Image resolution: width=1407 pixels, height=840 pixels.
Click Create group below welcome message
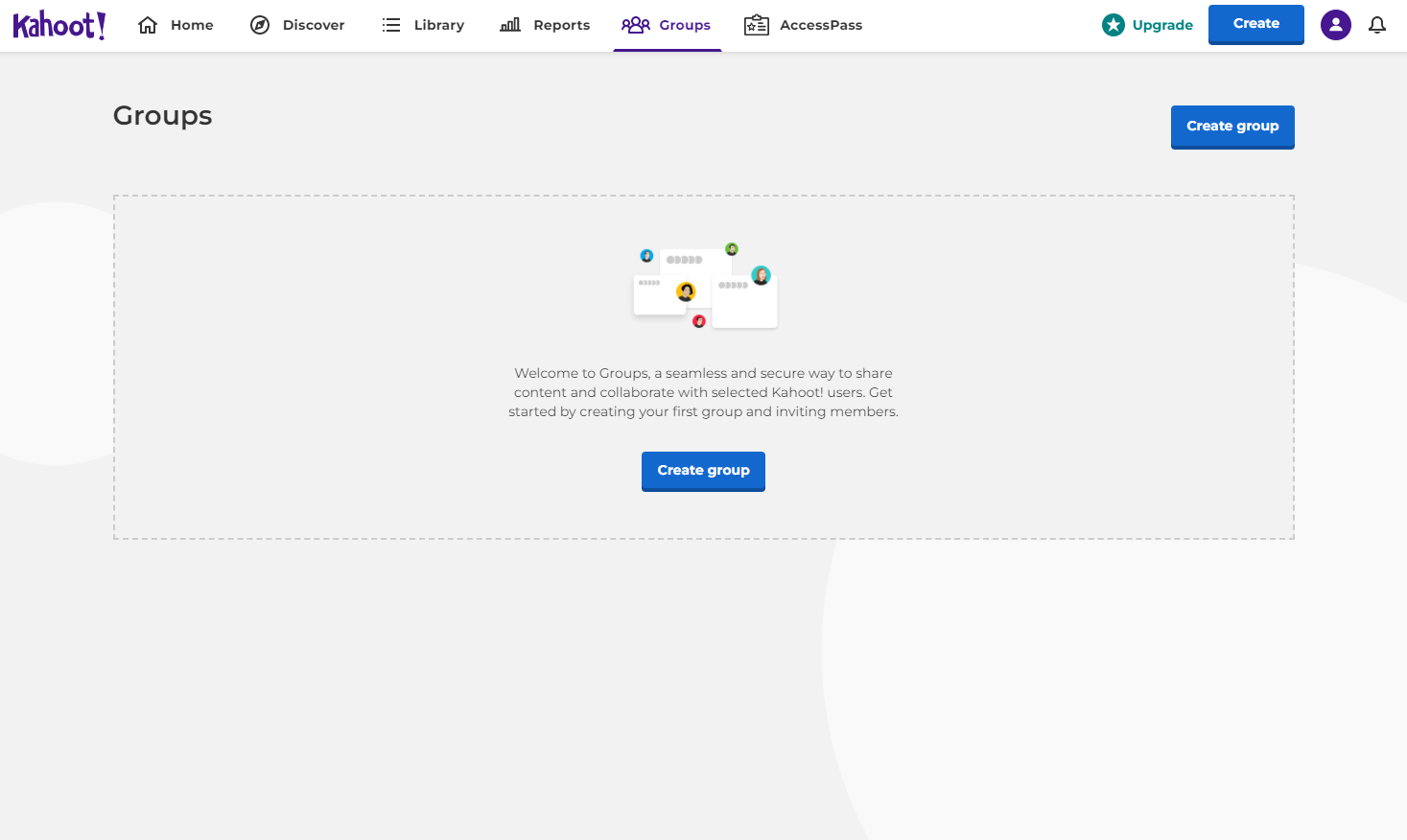(x=703, y=471)
